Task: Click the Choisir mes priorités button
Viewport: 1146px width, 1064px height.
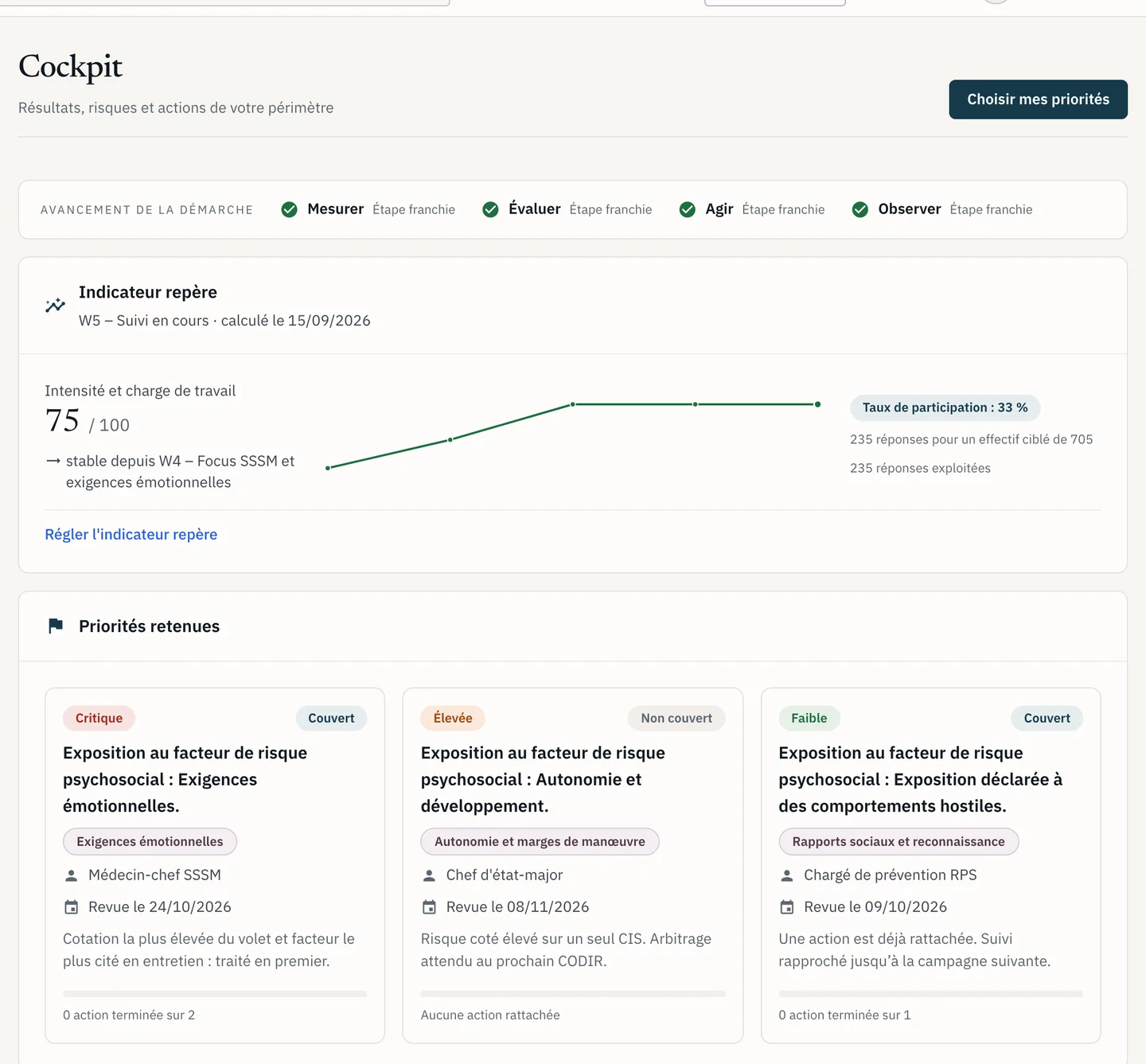Action: click(x=1038, y=99)
